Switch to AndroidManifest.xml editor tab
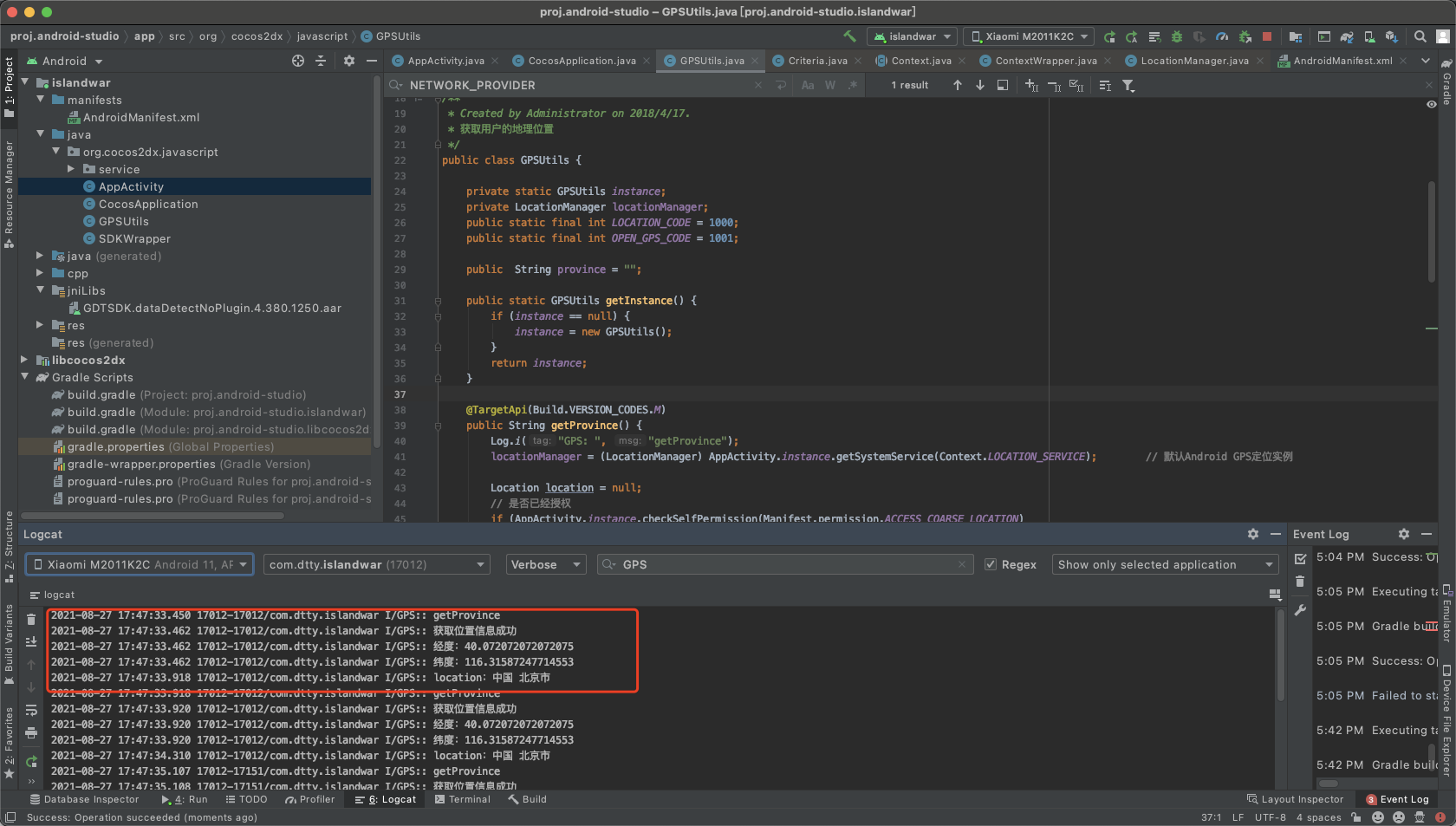This screenshot has height=826, width=1456. point(1342,61)
